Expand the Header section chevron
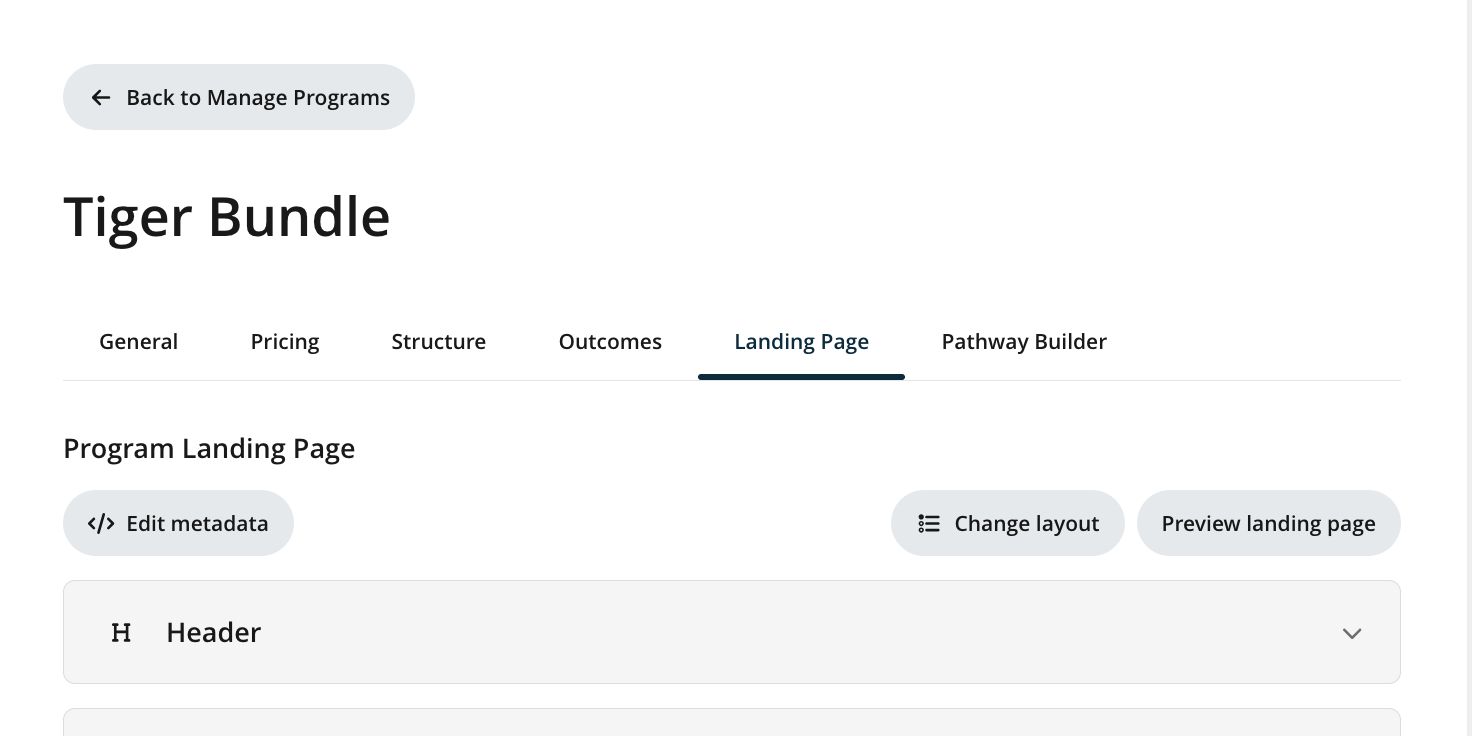The image size is (1472, 736). coord(1351,633)
